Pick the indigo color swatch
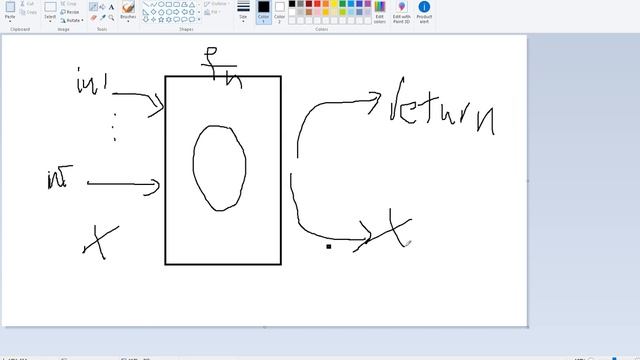Image resolution: width=640 pixels, height=360 pixels. point(359,4)
